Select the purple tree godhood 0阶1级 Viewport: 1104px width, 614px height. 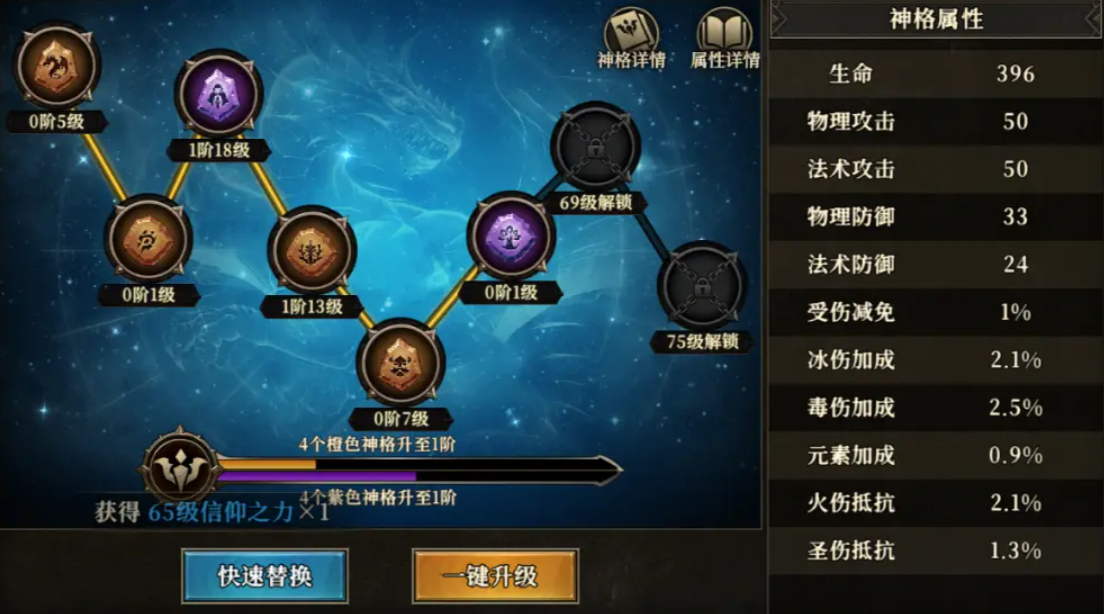(510, 236)
